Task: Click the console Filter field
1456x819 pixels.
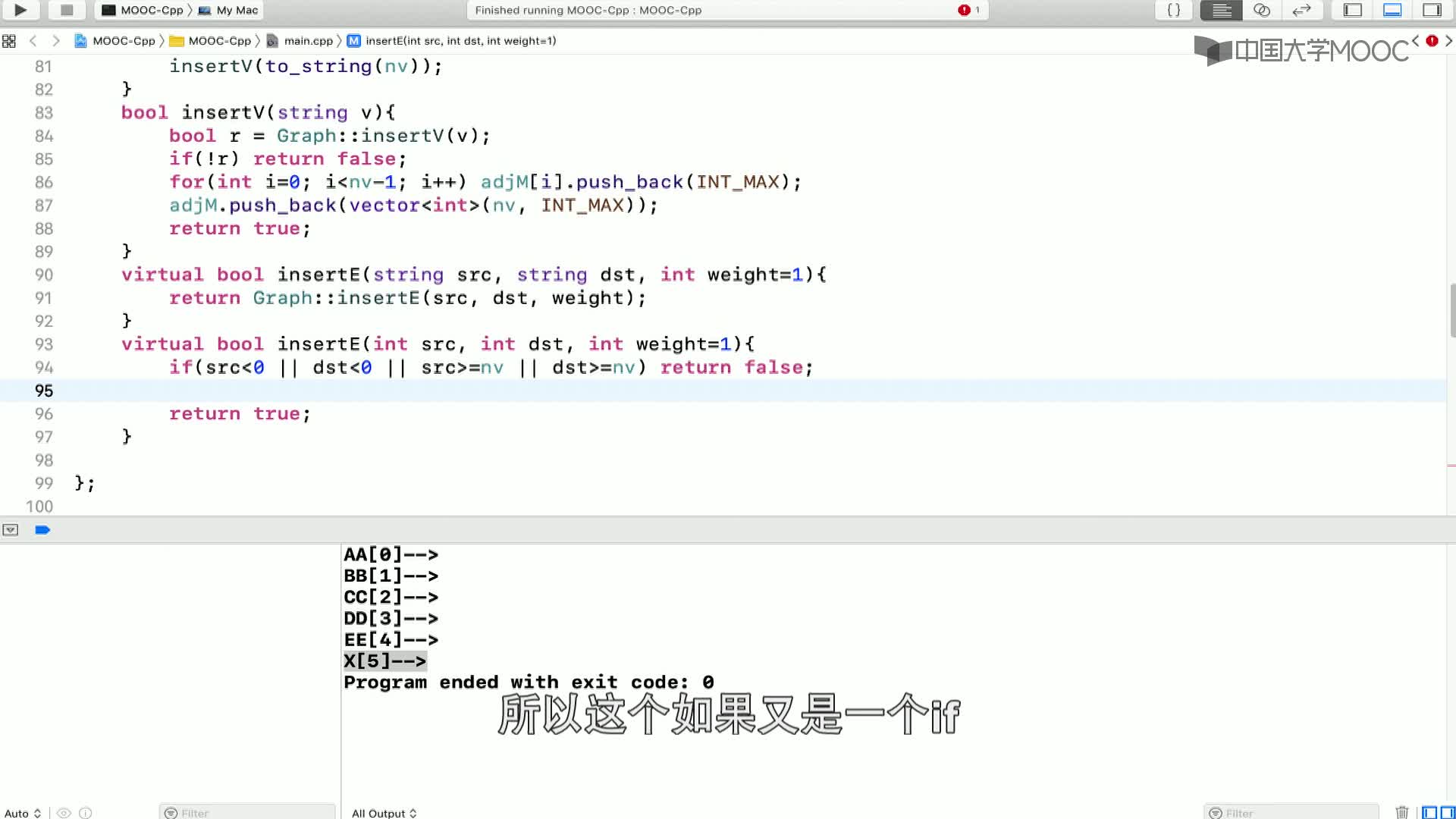Action: [1291, 813]
